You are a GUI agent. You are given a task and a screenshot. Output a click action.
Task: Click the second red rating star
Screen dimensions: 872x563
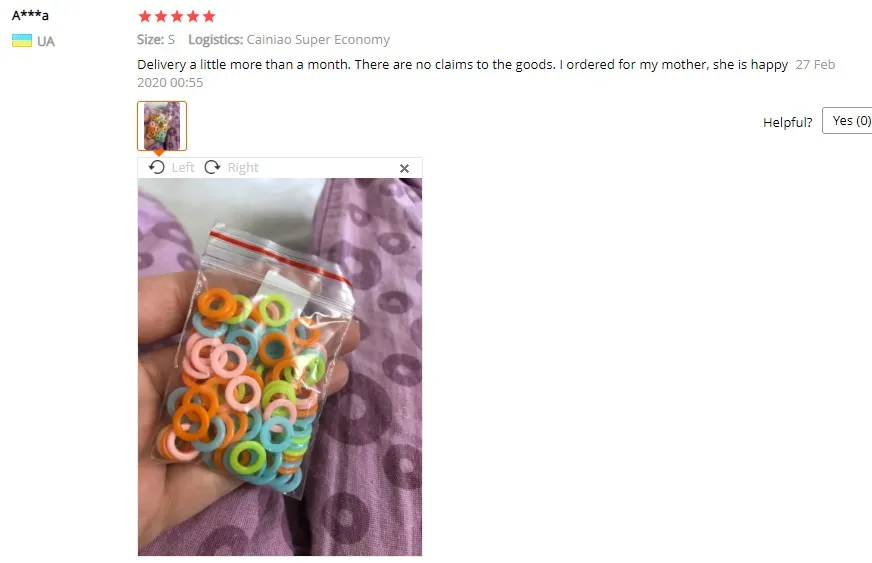(161, 16)
